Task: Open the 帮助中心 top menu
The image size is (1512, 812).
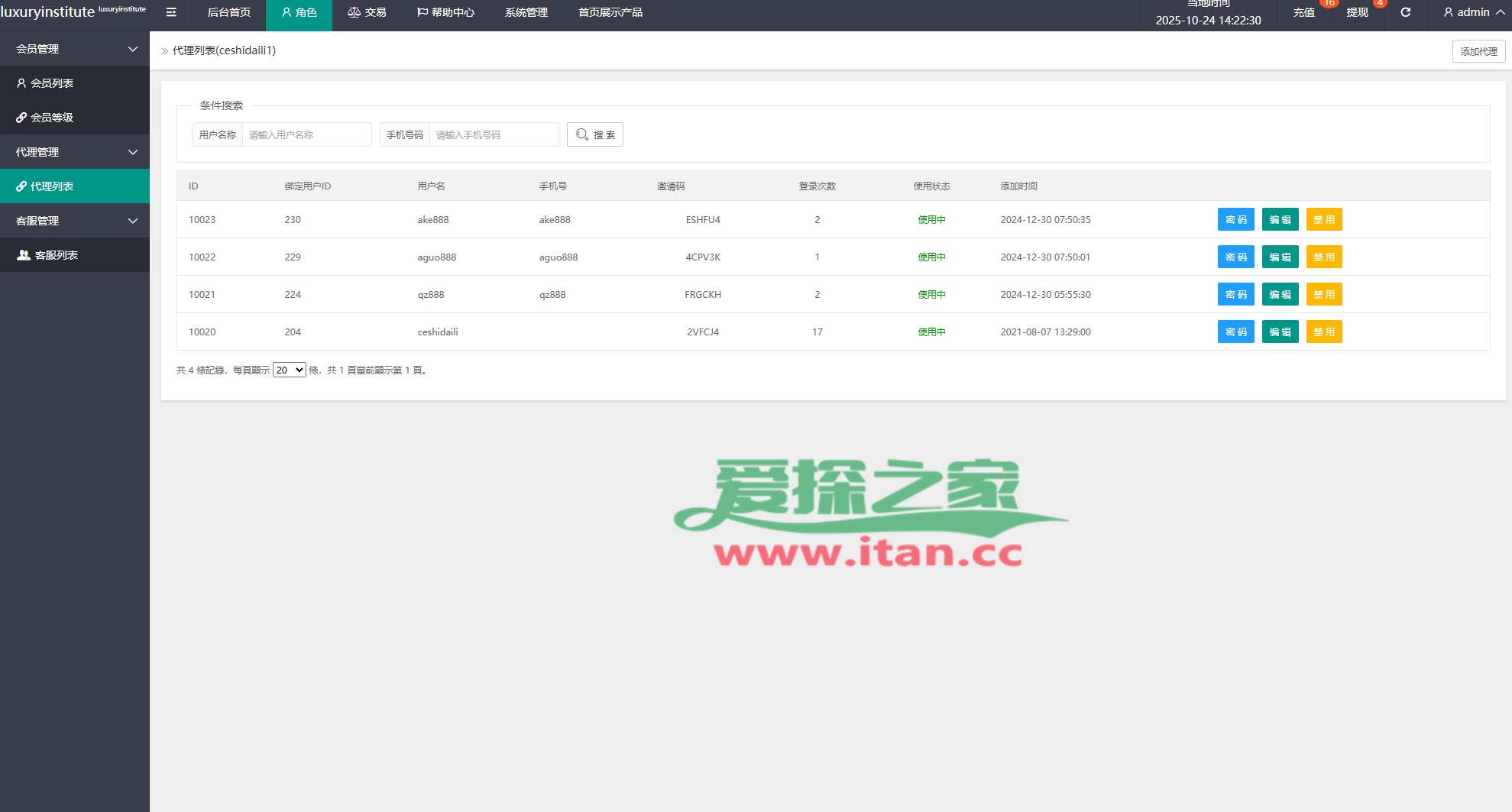Action: coord(445,12)
